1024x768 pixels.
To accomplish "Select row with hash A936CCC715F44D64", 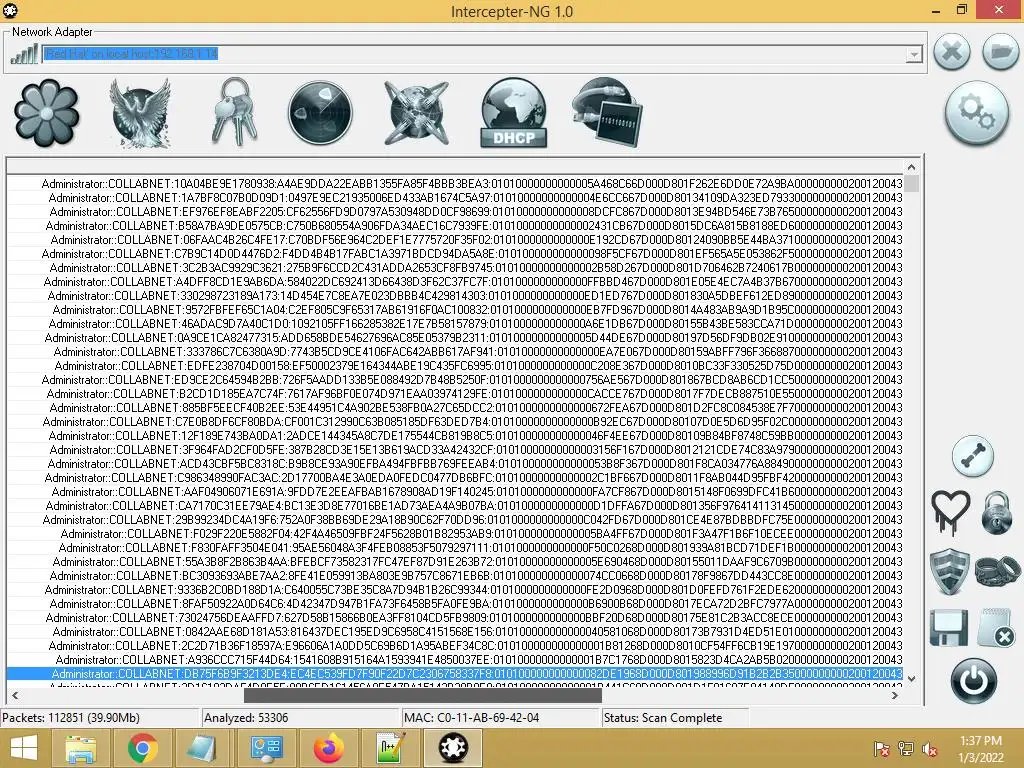I will click(x=455, y=660).
